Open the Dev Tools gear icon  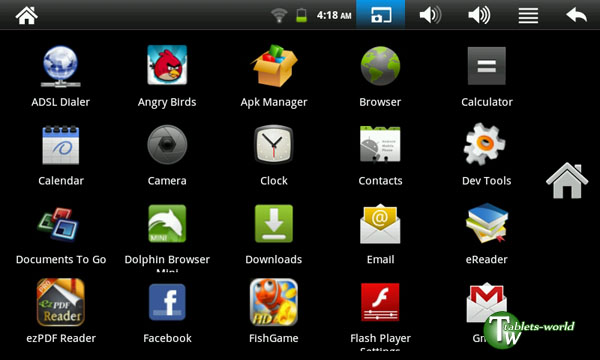click(x=485, y=144)
